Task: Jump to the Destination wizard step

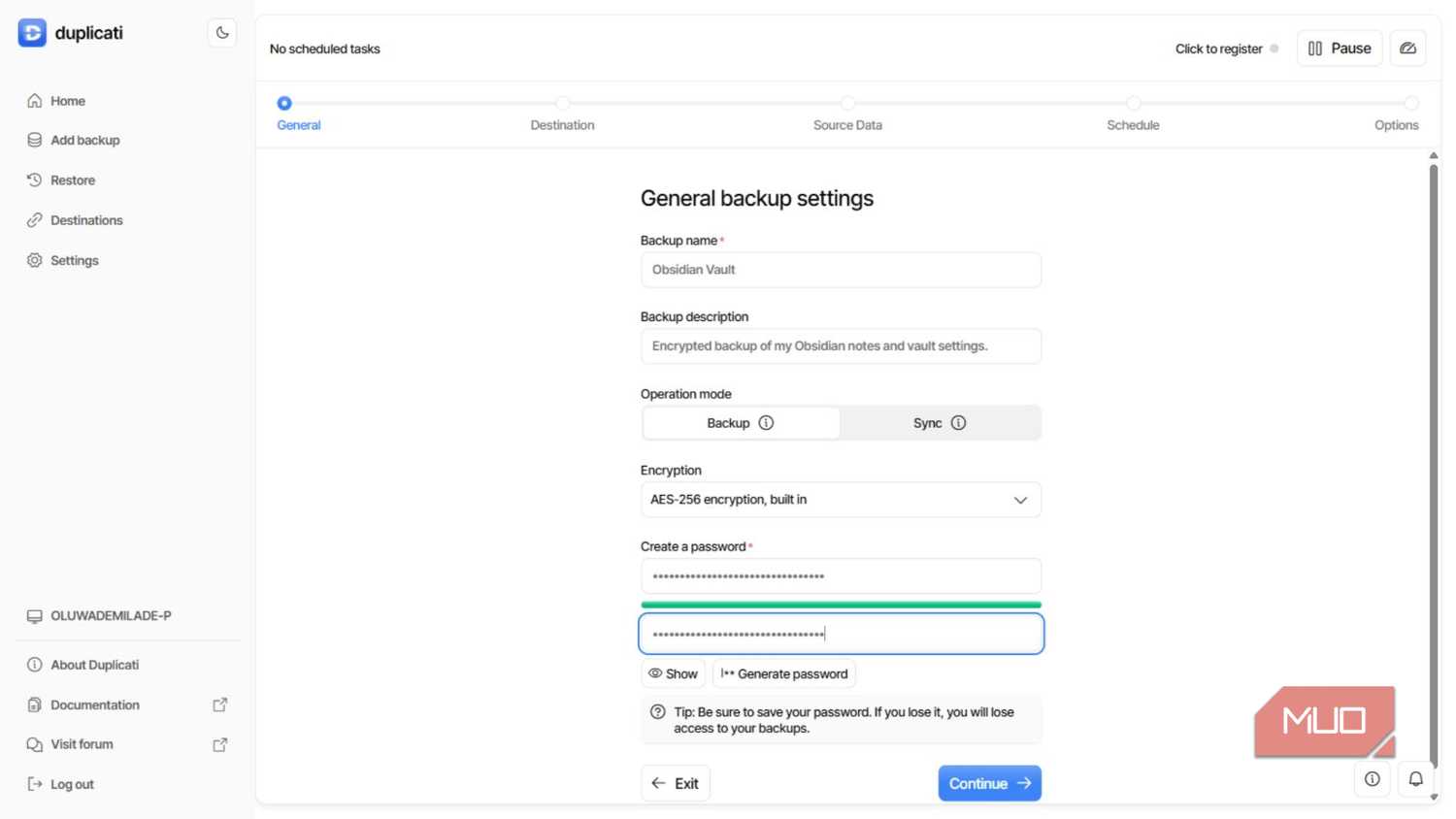Action: coord(563,115)
